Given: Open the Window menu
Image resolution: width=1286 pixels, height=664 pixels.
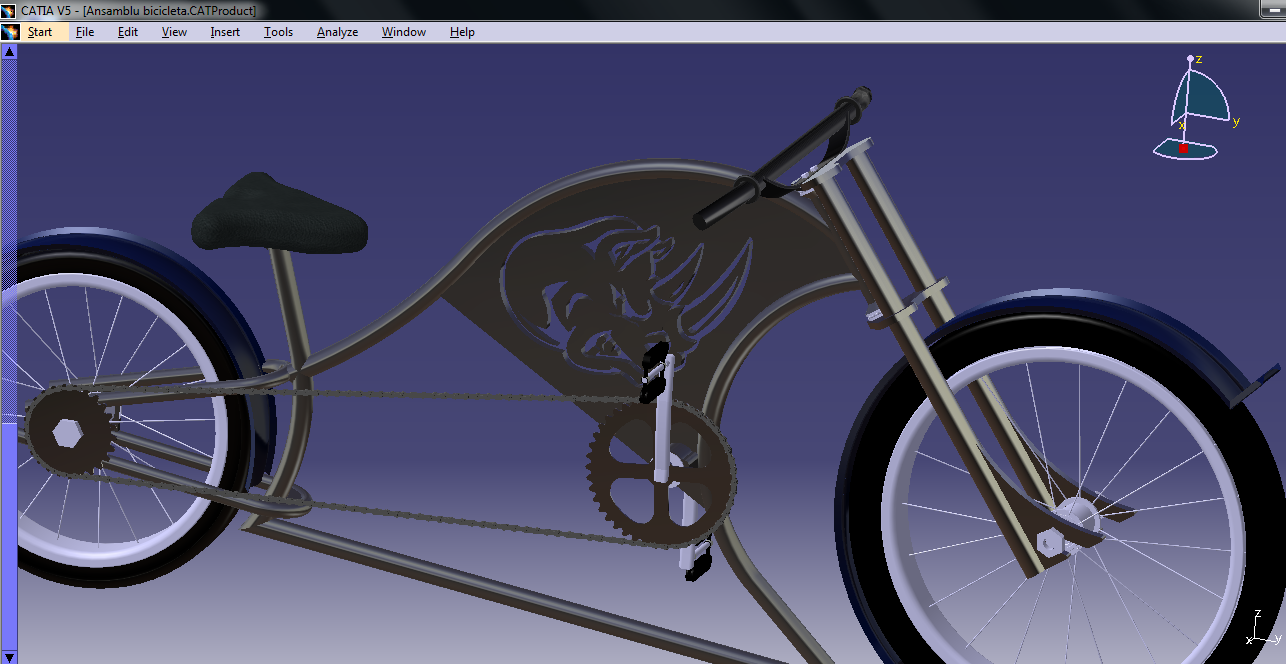Looking at the screenshot, I should tap(404, 32).
